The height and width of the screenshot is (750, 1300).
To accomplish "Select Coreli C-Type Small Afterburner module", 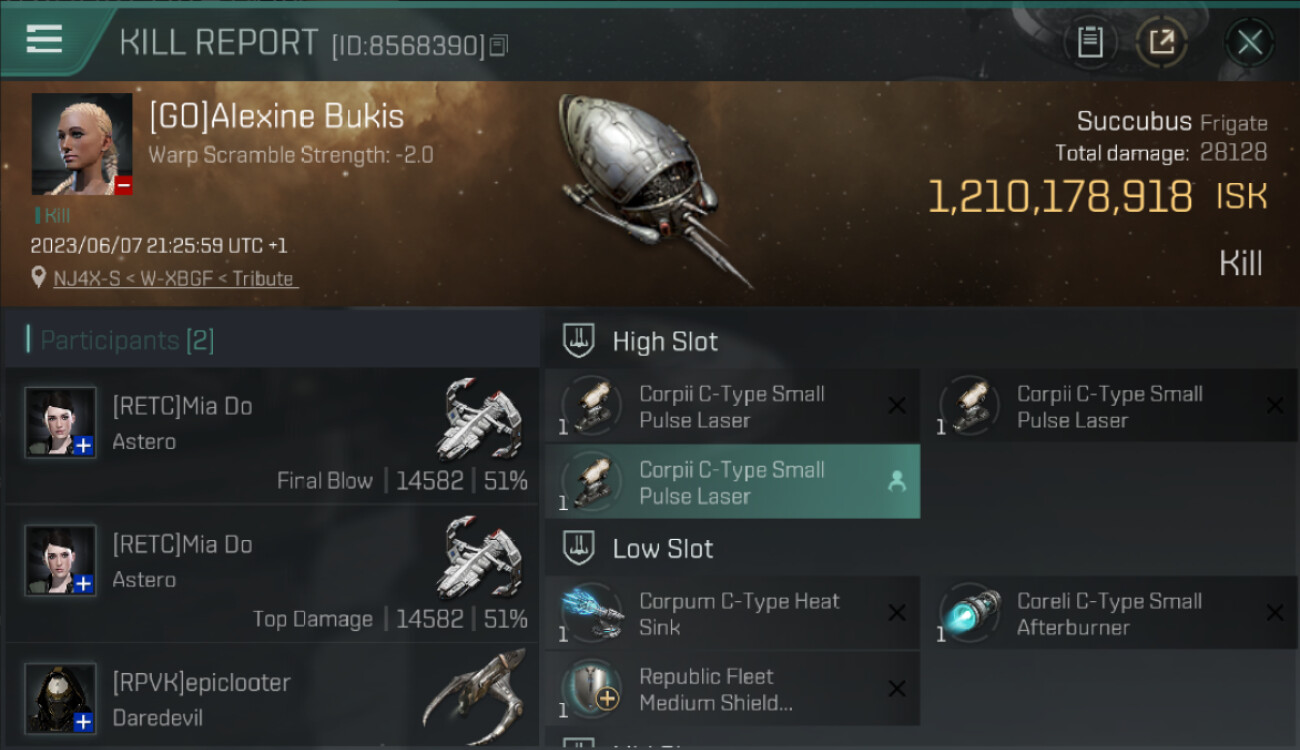I will pos(1110,613).
